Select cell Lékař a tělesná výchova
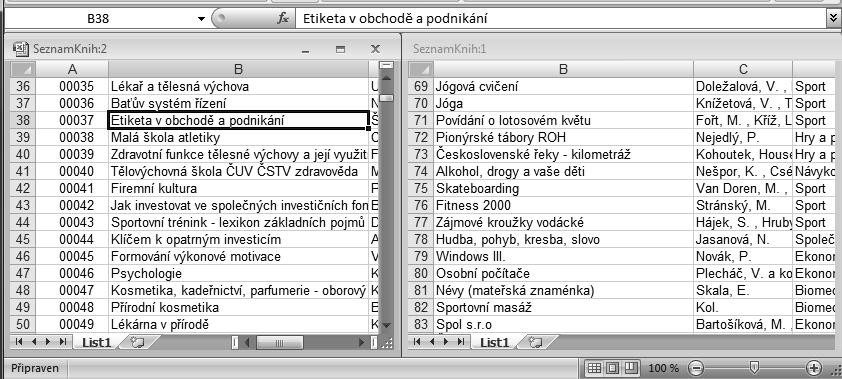This screenshot has height=379, width=842. tap(238, 86)
